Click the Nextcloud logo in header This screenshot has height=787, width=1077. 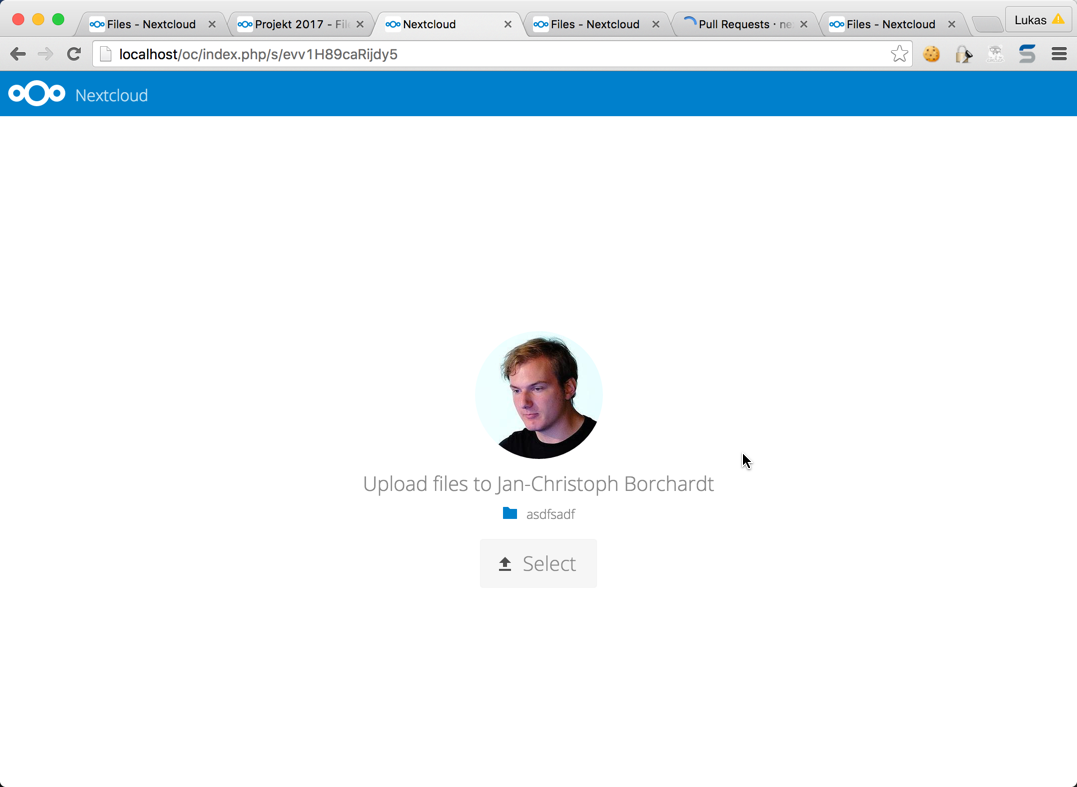tap(37, 93)
